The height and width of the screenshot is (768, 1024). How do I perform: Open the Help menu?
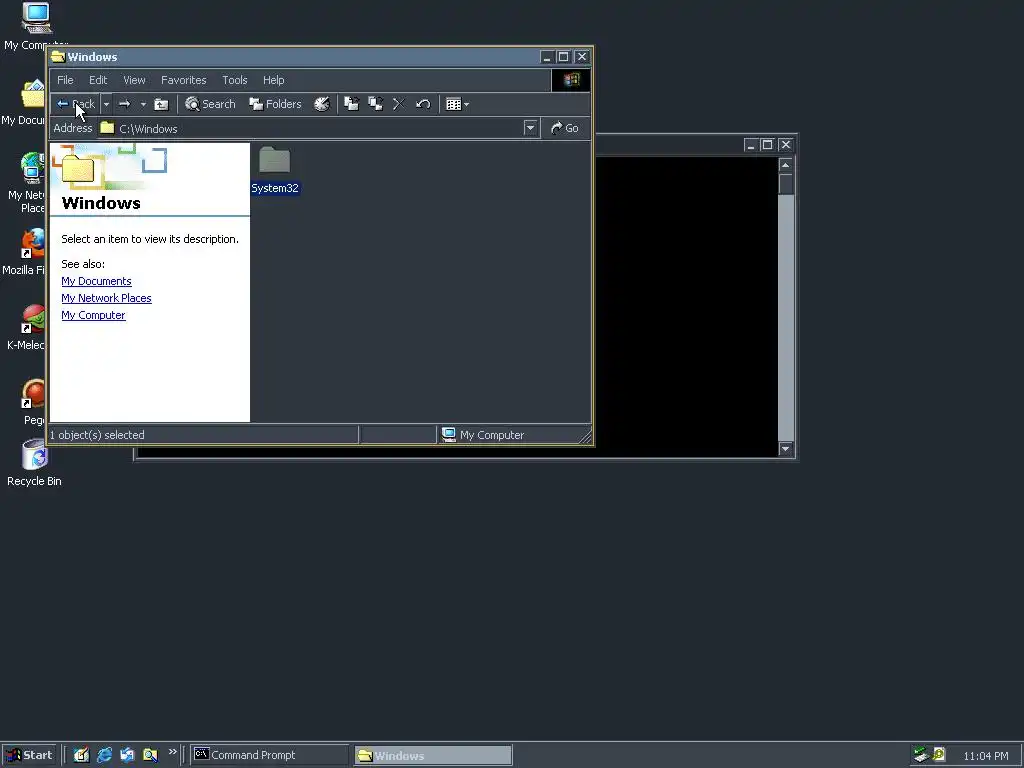coord(274,80)
